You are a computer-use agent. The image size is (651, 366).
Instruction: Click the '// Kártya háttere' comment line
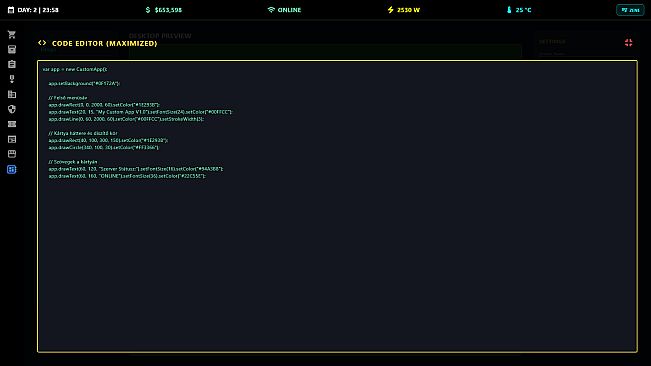tap(83, 133)
